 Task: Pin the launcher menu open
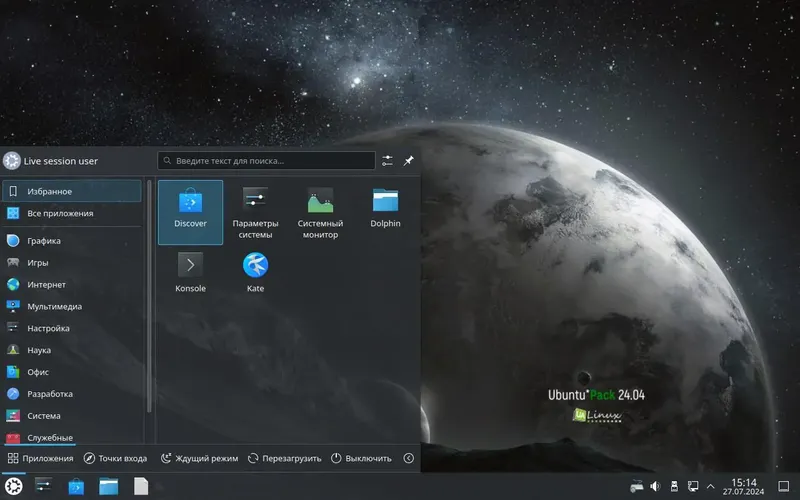(409, 161)
